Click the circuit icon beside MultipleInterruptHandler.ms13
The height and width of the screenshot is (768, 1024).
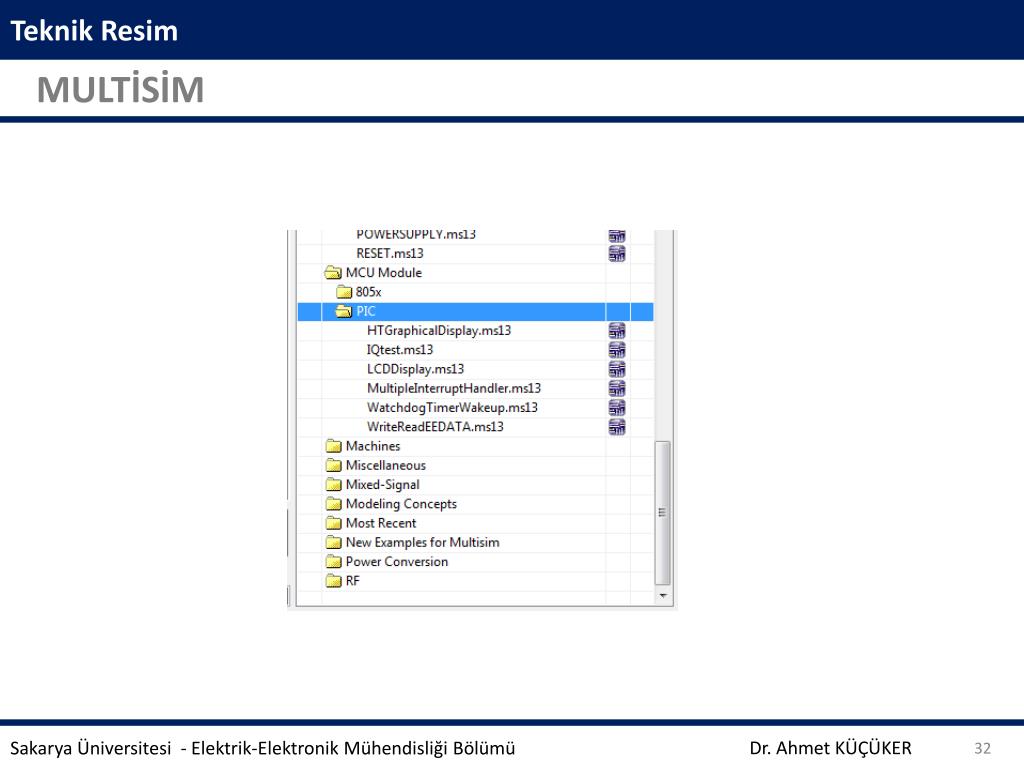point(617,389)
